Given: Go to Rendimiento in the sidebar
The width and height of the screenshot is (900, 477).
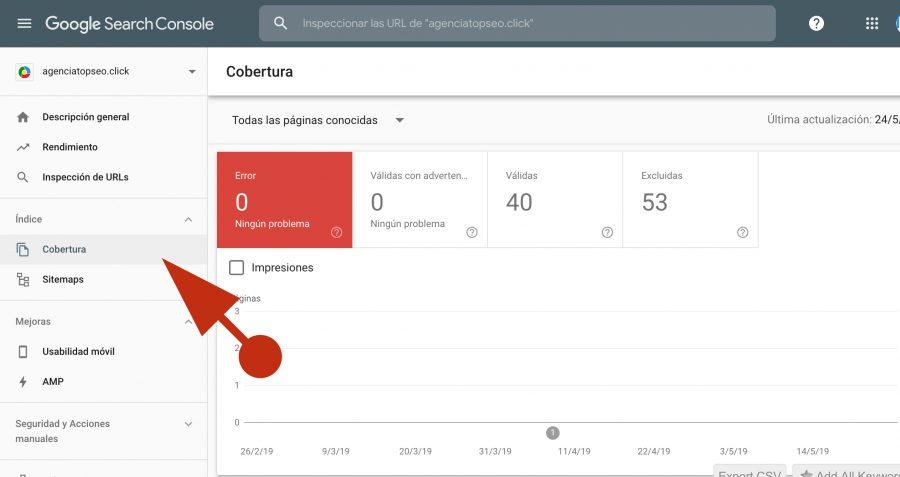Looking at the screenshot, I should 69,147.
